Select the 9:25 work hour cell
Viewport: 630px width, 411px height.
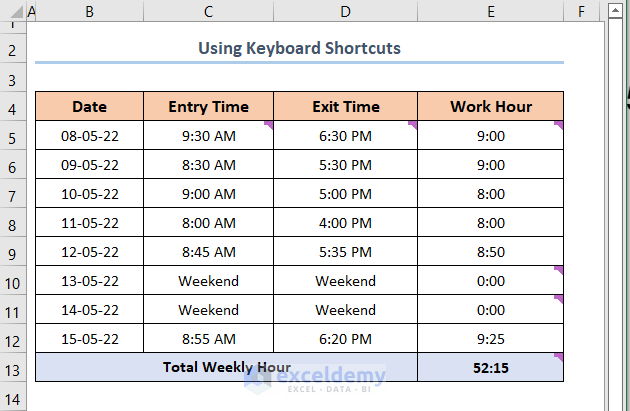click(490, 339)
